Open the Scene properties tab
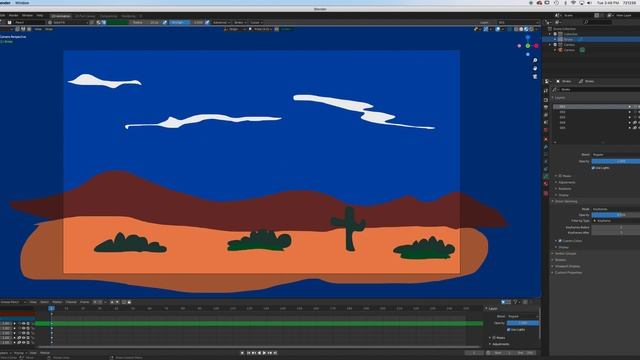640x360 pixels. (546, 122)
